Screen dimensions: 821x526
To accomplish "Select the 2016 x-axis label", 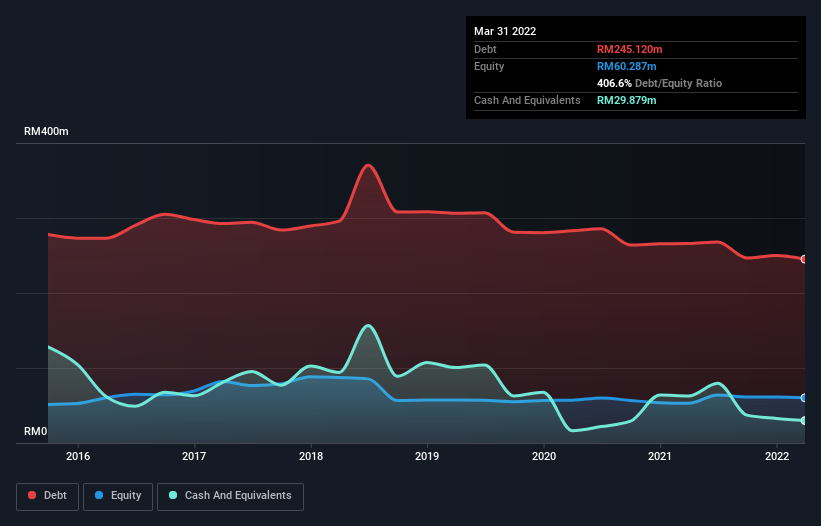I will click(x=78, y=456).
